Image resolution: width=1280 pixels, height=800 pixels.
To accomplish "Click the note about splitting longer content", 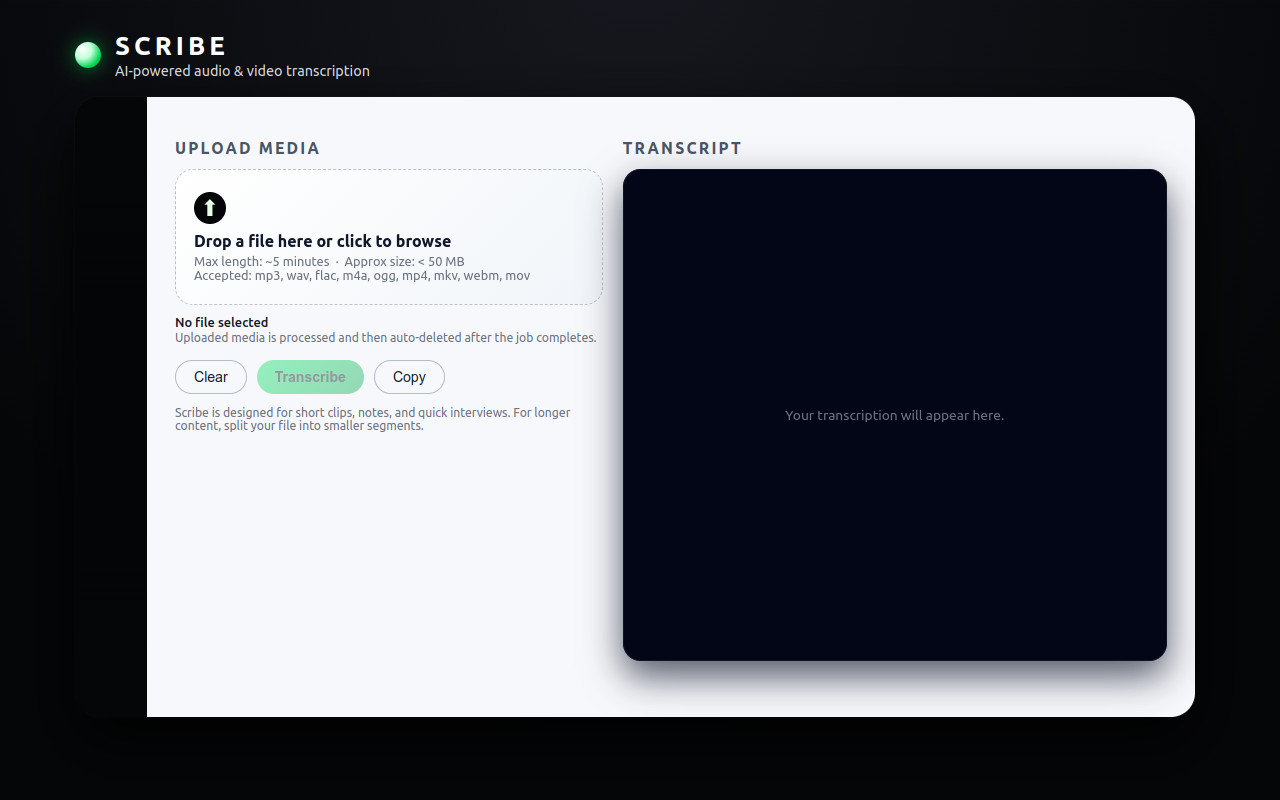I will coord(372,418).
